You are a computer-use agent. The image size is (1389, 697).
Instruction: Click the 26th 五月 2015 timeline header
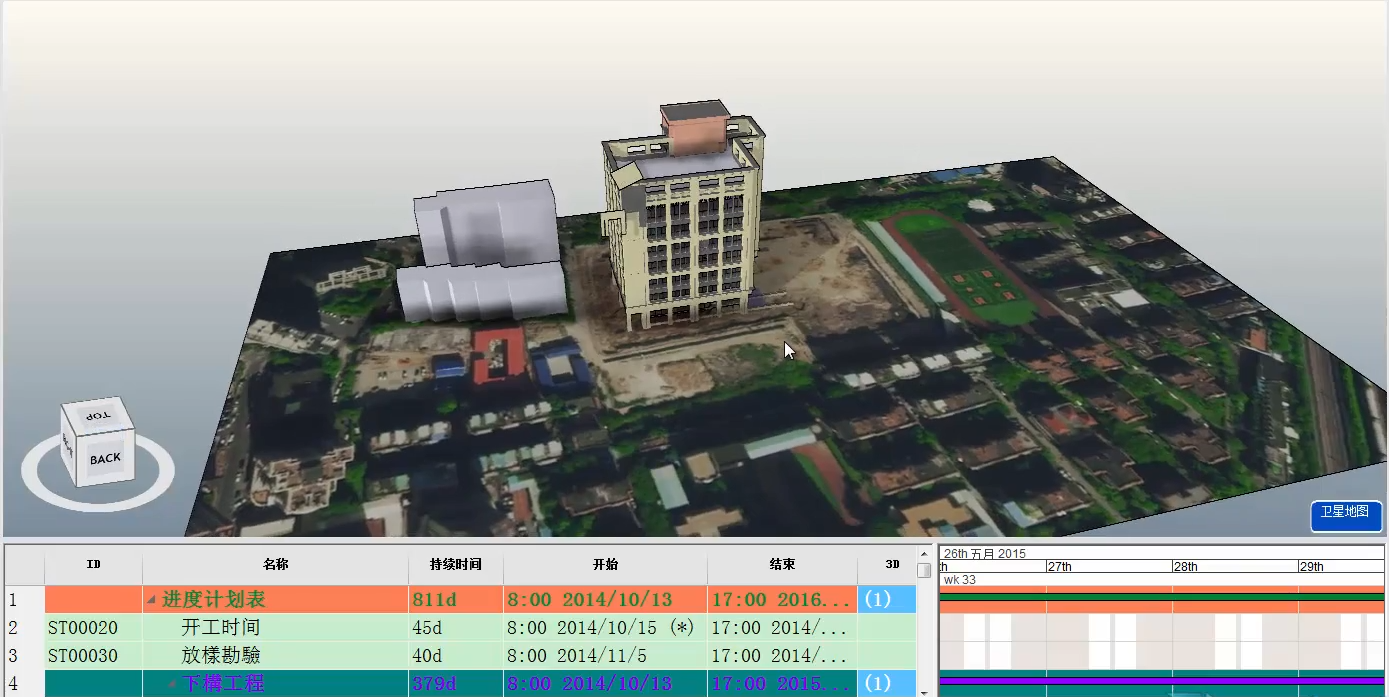(x=985, y=553)
